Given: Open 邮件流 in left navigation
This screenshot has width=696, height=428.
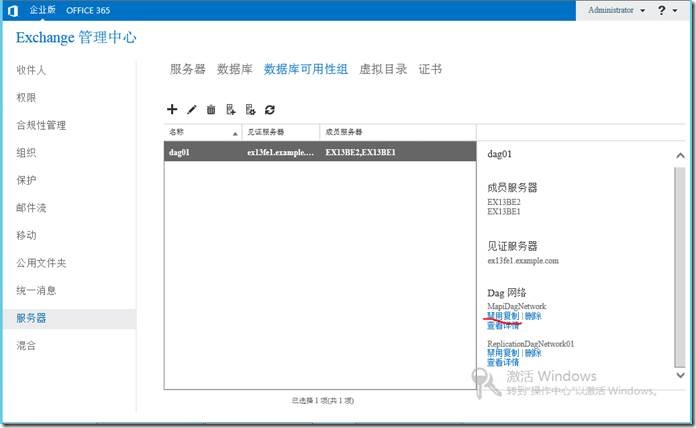Looking at the screenshot, I should point(31,208).
